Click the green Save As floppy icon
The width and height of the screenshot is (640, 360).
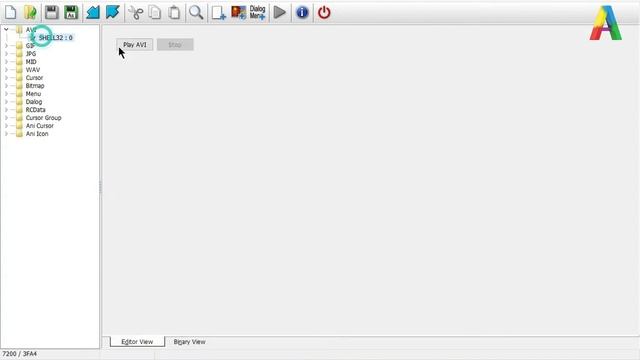[x=71, y=12]
